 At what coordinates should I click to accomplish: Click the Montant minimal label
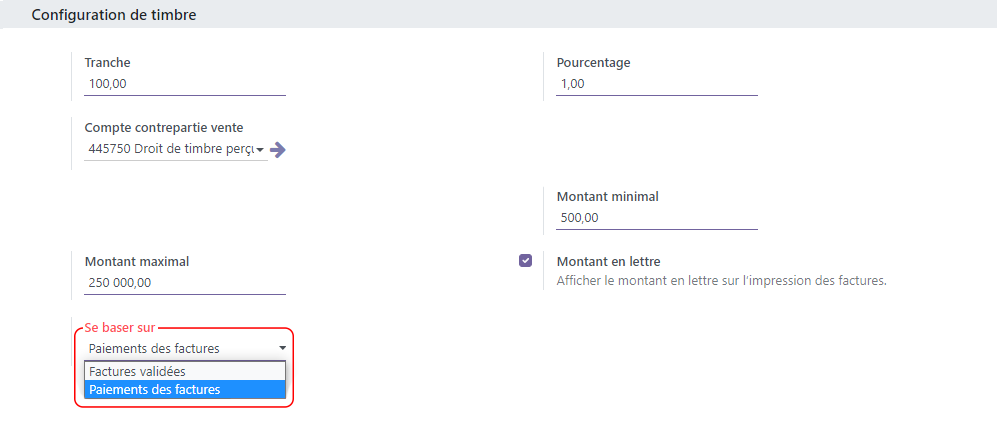tap(607, 197)
